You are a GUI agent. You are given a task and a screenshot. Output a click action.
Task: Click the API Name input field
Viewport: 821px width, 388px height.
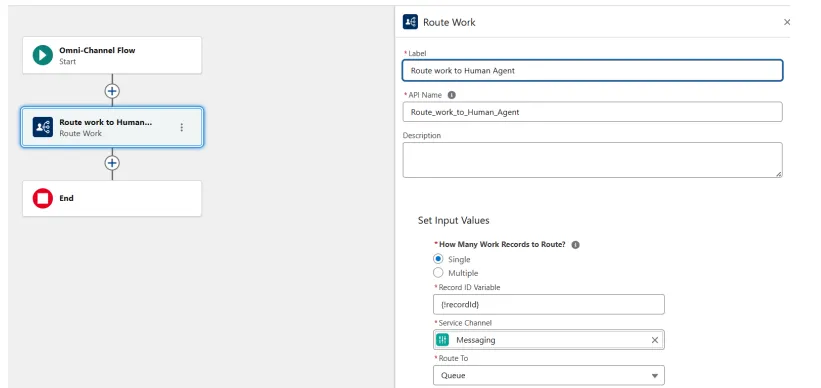pos(592,112)
